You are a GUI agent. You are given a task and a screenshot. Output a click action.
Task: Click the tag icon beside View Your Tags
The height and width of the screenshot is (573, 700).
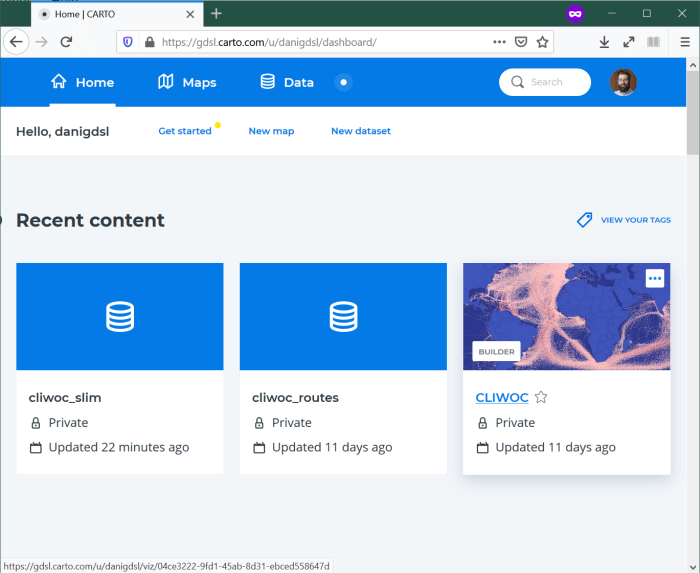(x=584, y=220)
